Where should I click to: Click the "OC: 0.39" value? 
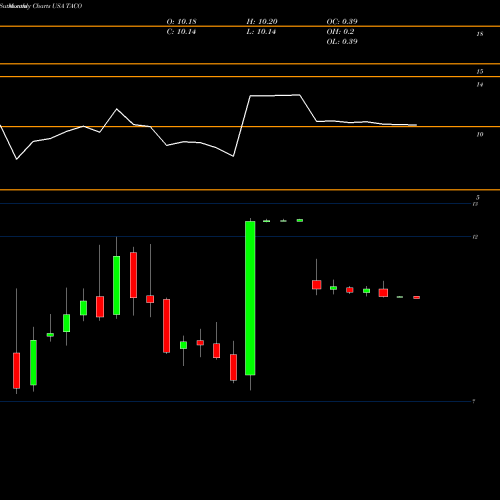tap(342, 22)
